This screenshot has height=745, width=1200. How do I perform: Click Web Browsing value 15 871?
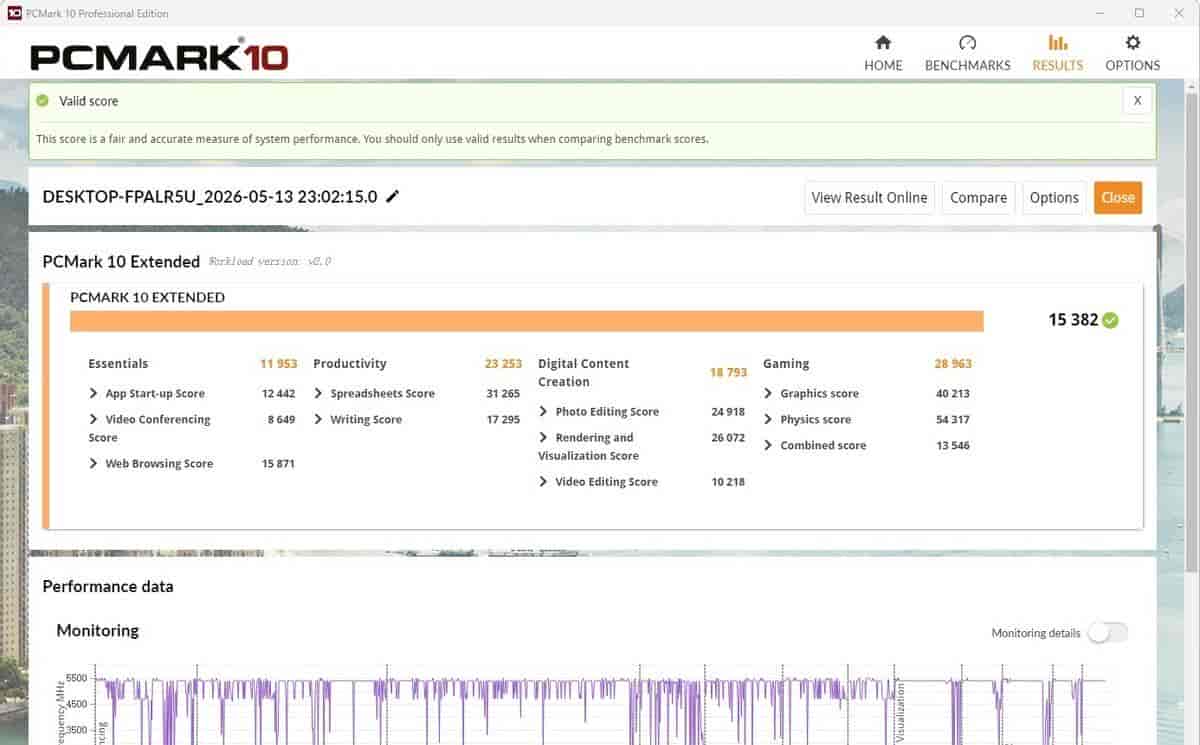(278, 464)
